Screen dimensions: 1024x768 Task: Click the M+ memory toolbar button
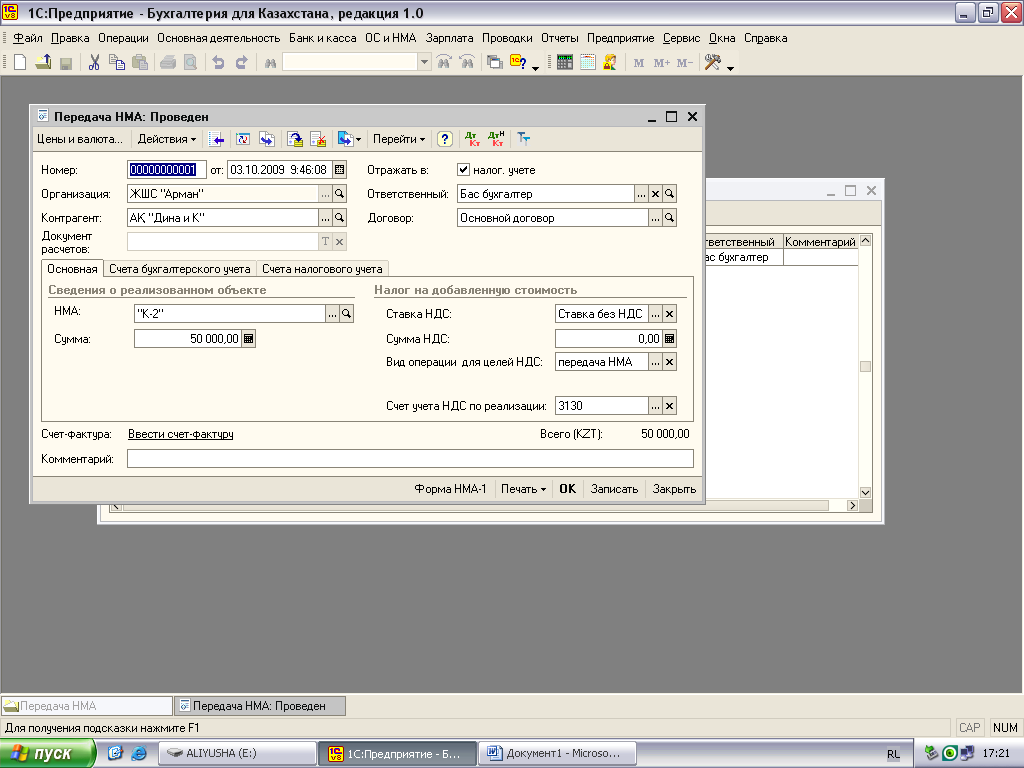662,63
